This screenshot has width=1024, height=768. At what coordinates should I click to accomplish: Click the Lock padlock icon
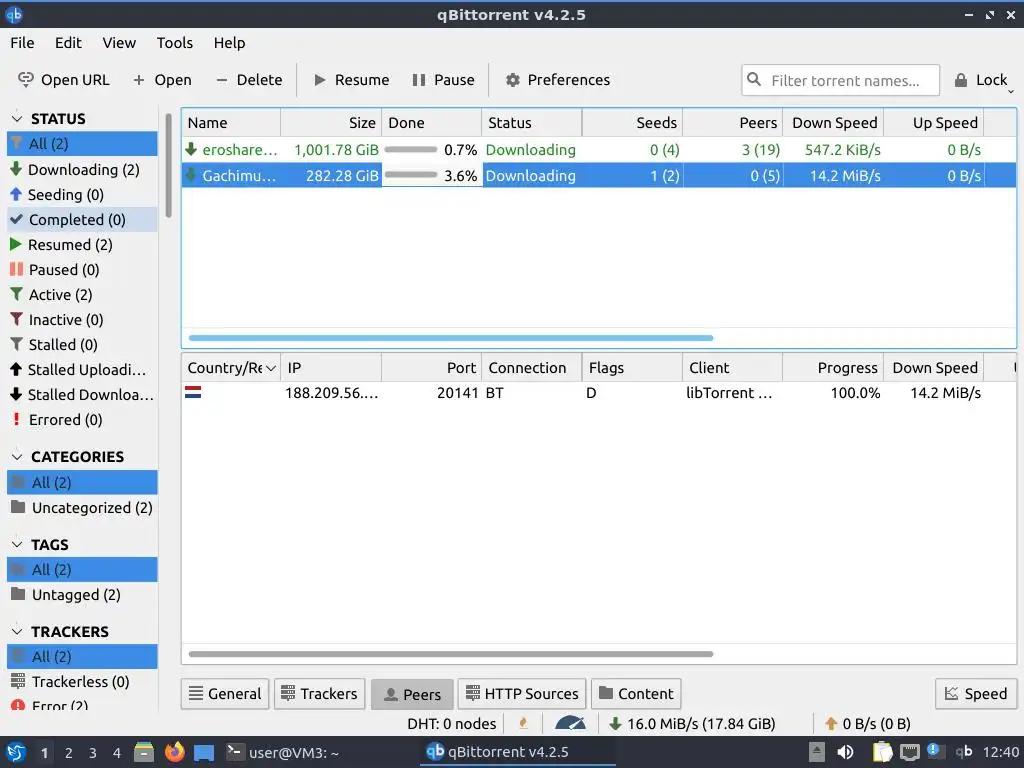pyautogui.click(x=961, y=80)
